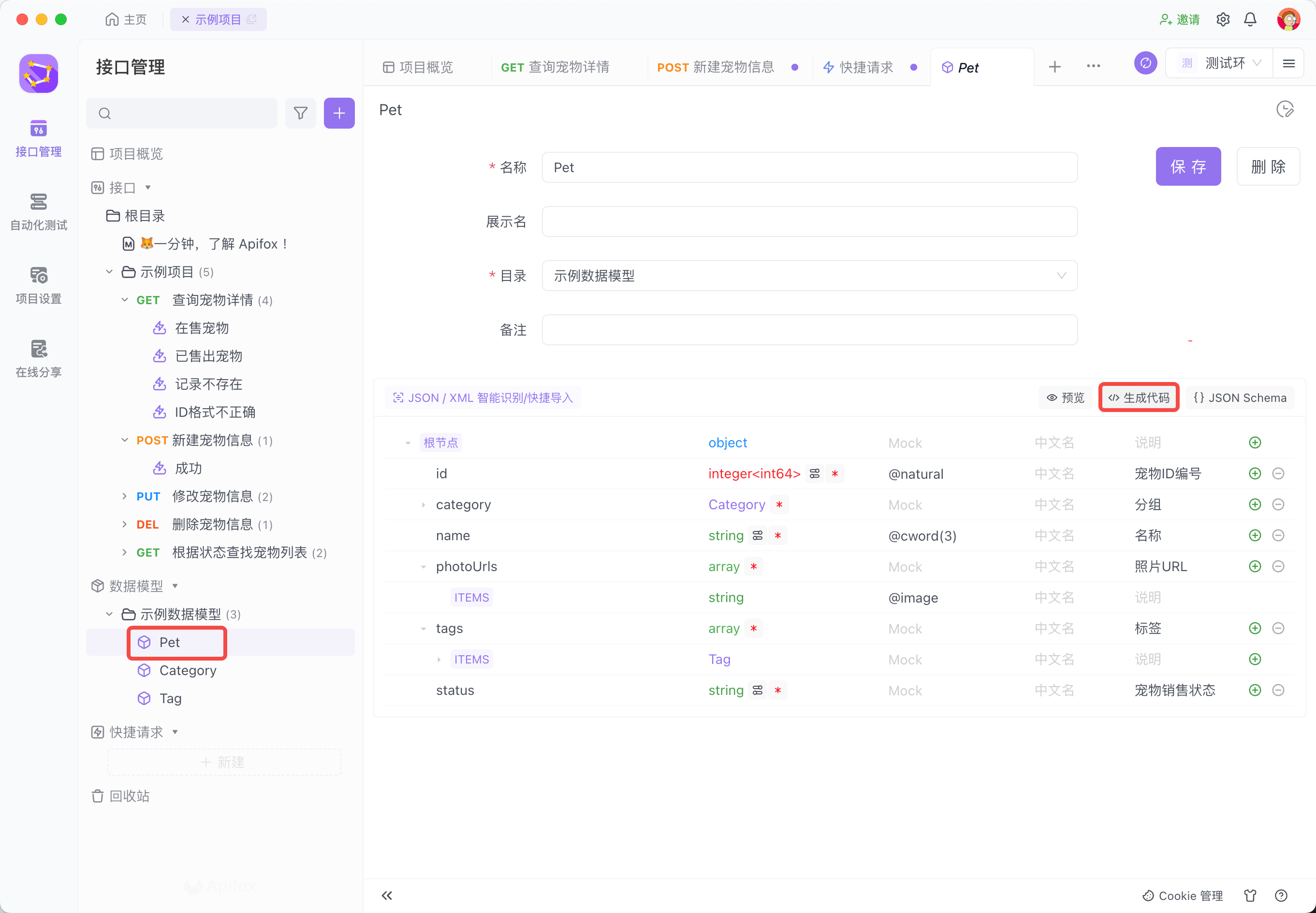Toggle required asterisk on category field

tap(779, 504)
